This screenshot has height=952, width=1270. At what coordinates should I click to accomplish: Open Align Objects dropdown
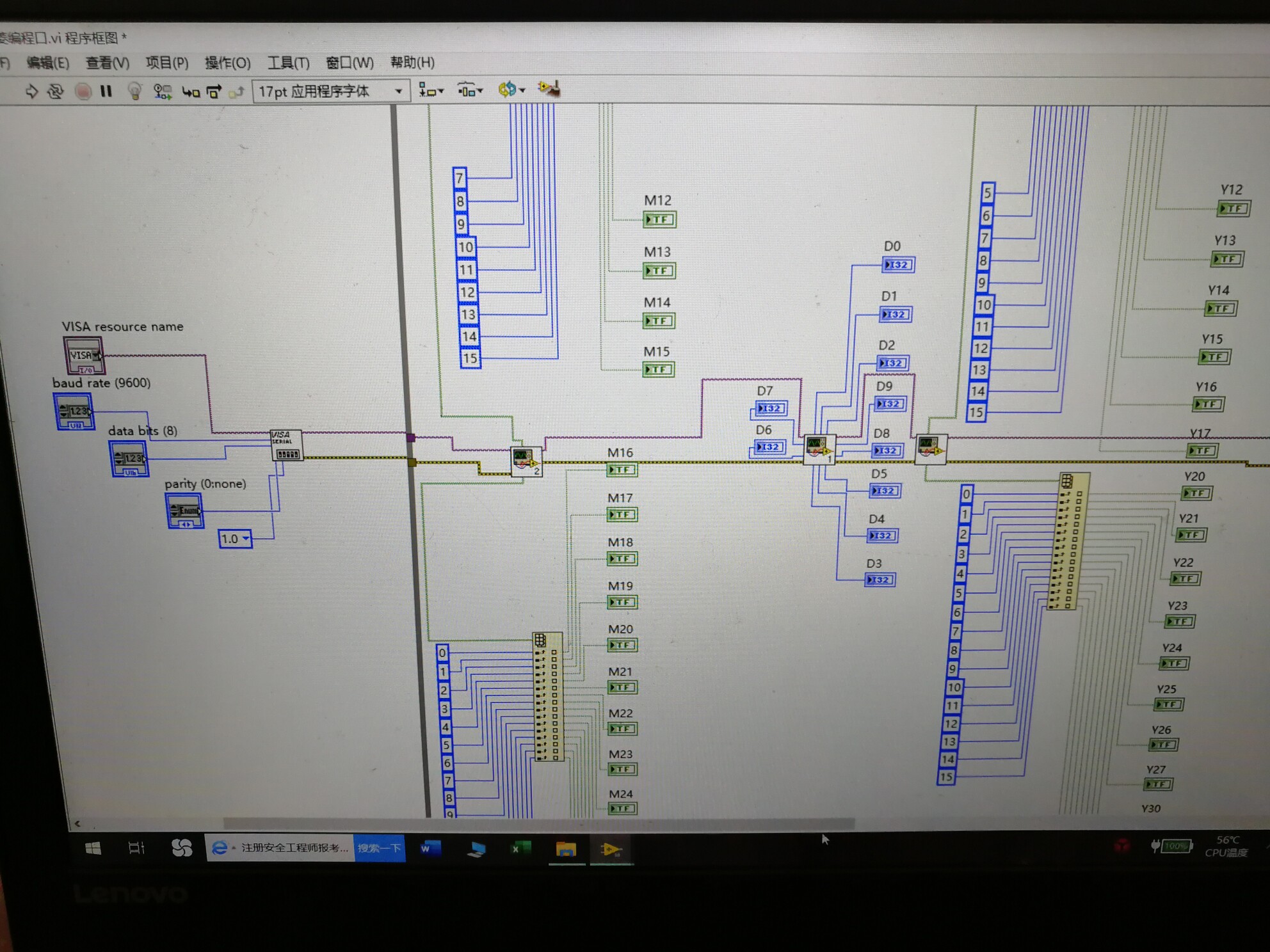point(431,90)
